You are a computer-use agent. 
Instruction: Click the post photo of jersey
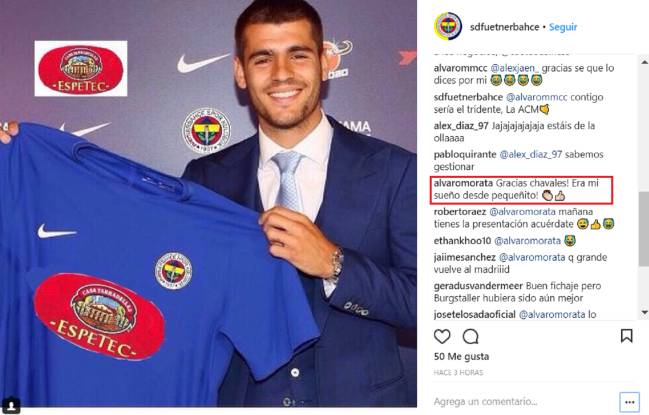pyautogui.click(x=208, y=203)
